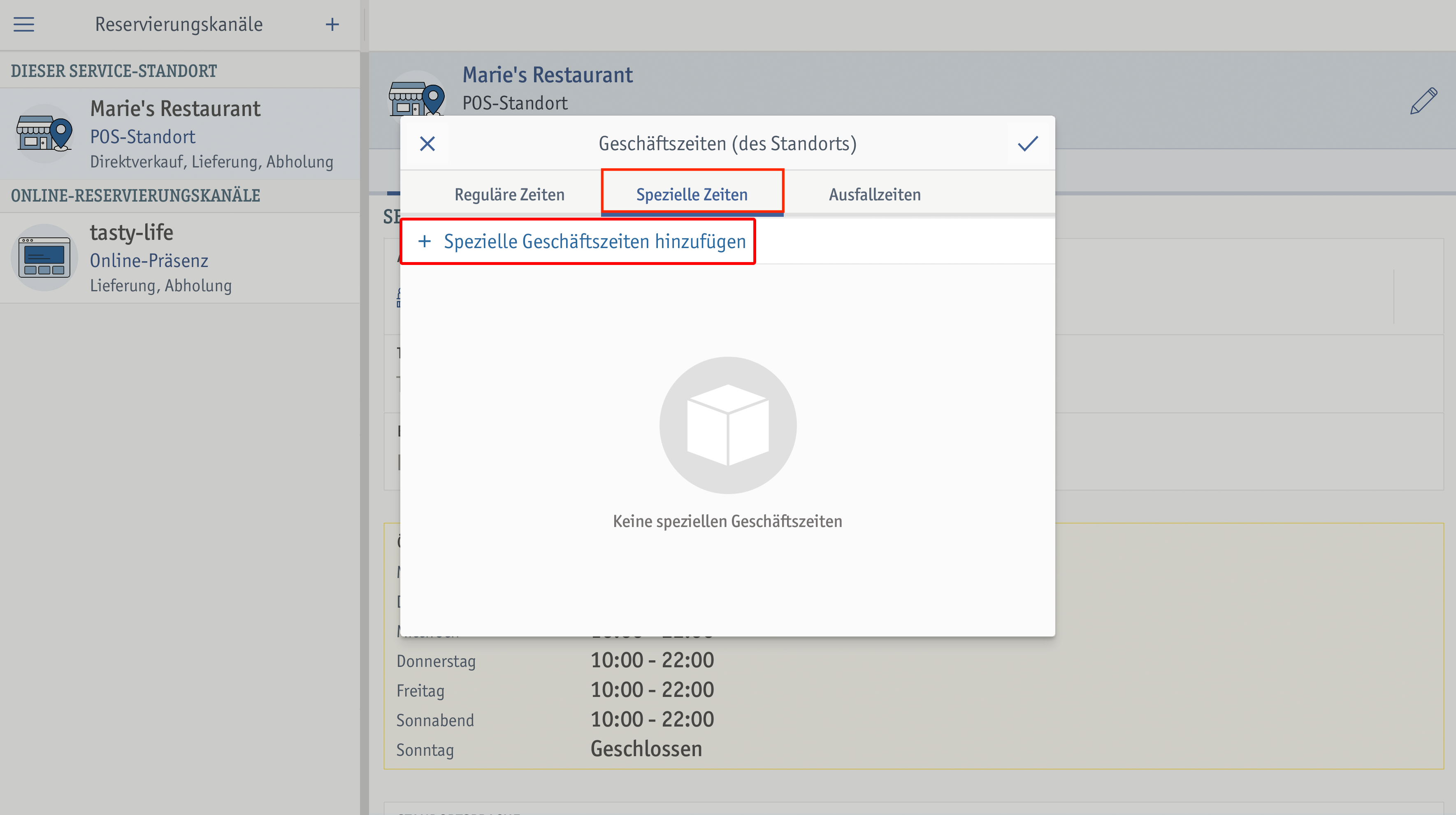The width and height of the screenshot is (1456, 815).
Task: Click the storefront icon in the header
Action: coord(417,99)
